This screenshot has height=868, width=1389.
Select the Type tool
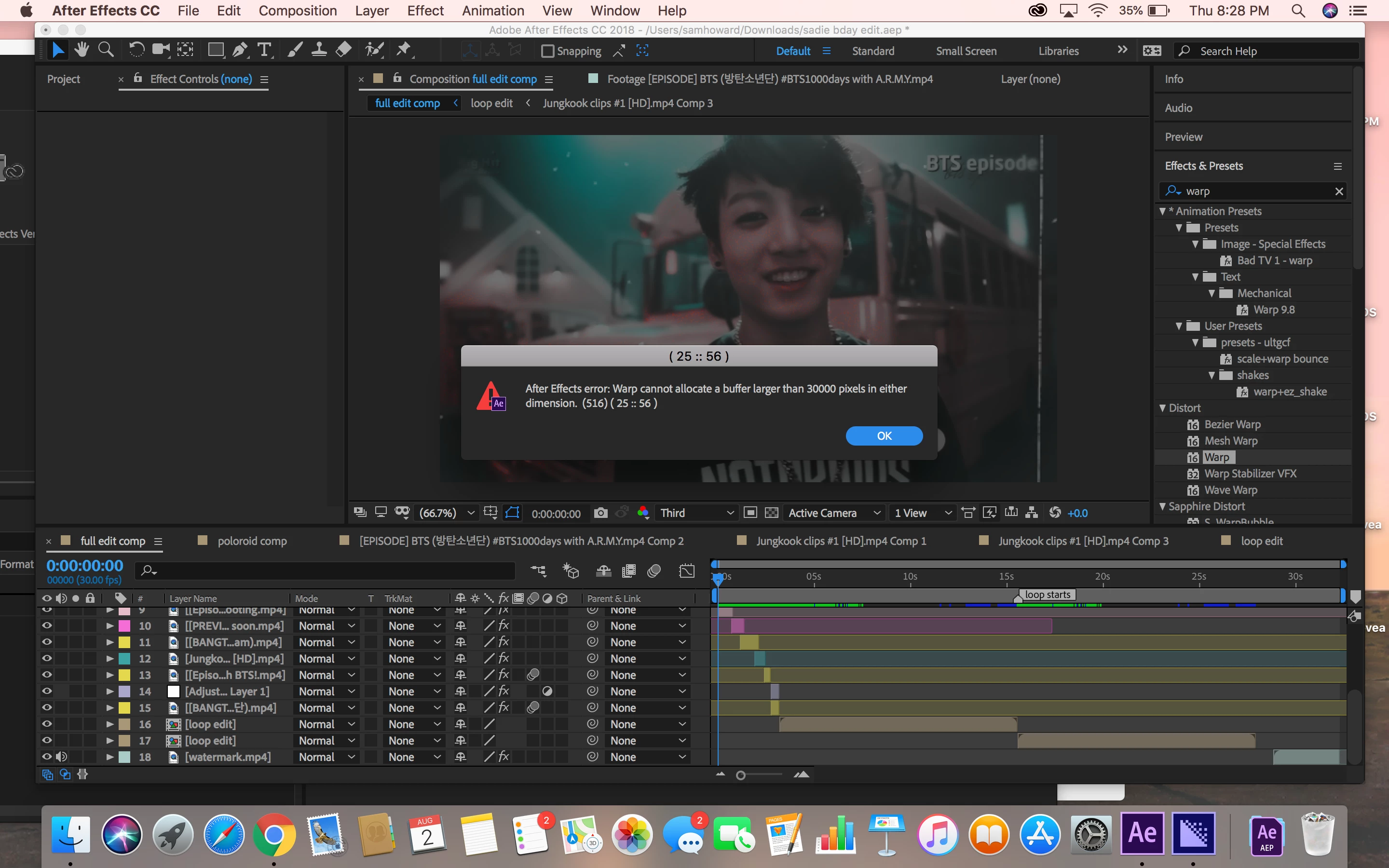tap(264, 51)
